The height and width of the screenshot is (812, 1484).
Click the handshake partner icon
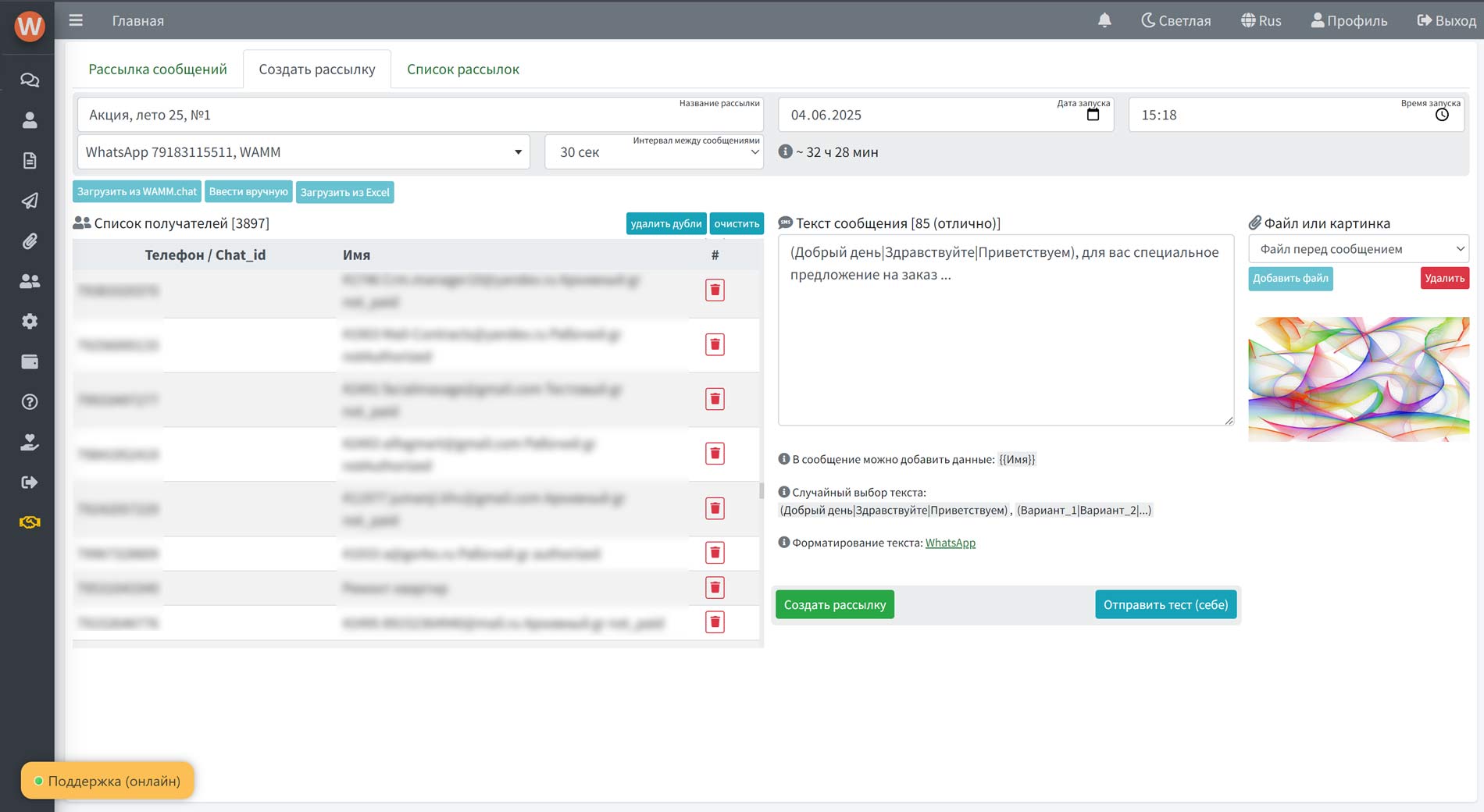point(30,522)
